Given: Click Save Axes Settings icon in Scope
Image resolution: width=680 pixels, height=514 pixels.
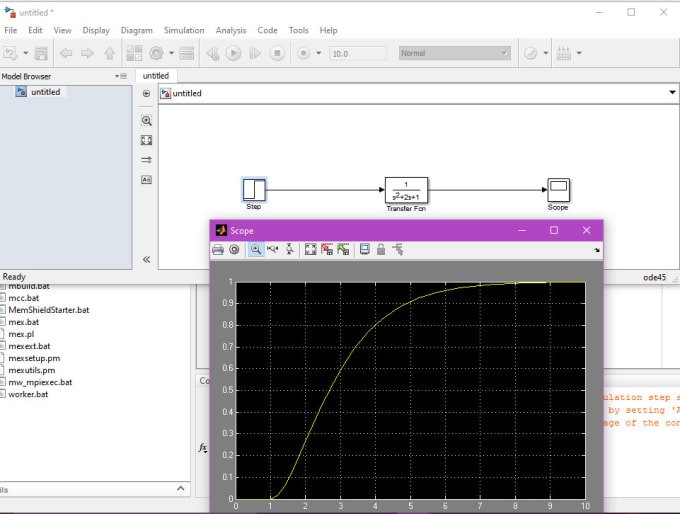Looking at the screenshot, I should [327, 249].
